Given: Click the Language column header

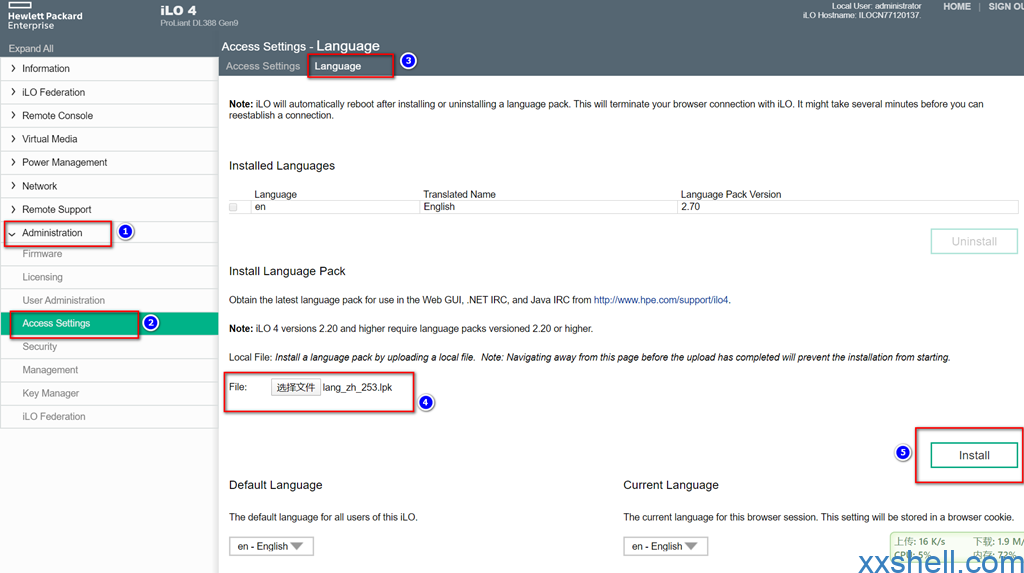Looking at the screenshot, I should click(x=276, y=194).
